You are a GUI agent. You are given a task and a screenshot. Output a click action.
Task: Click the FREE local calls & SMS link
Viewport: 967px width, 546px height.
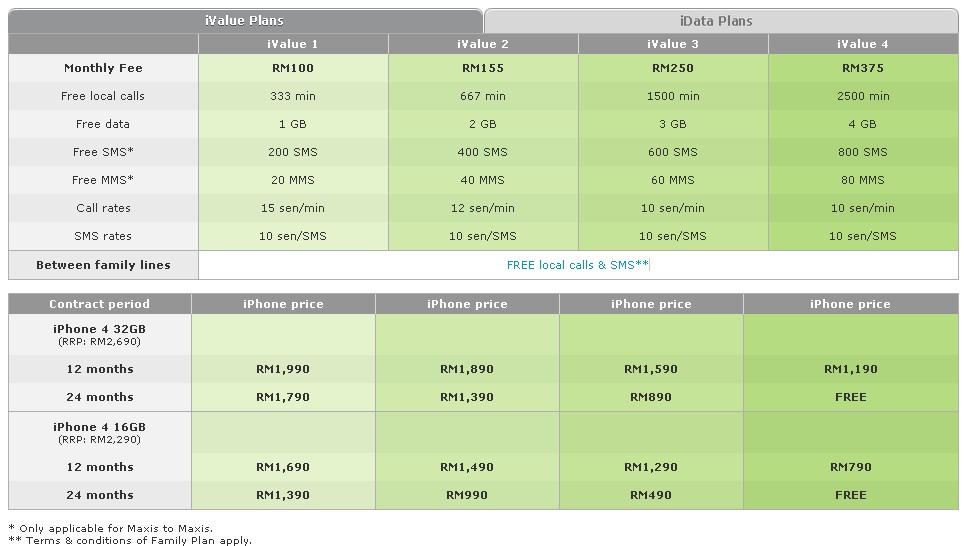[578, 265]
